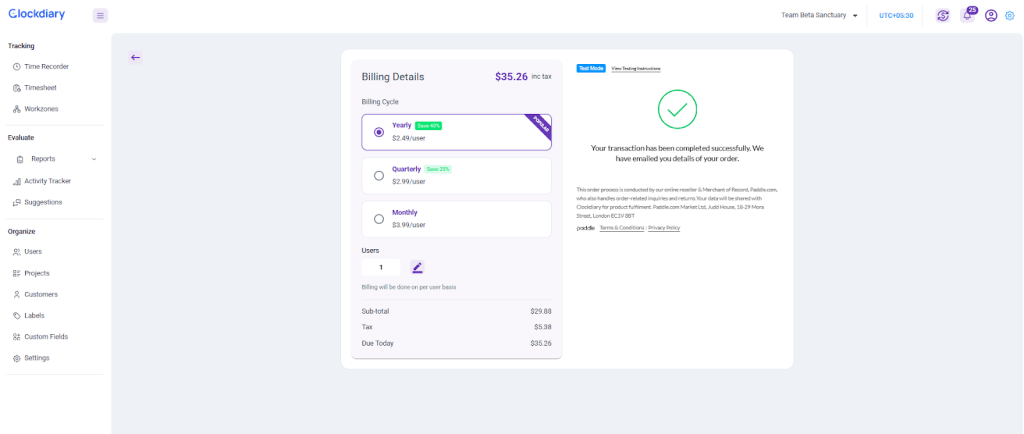Click the back arrow icon
The width and height of the screenshot is (1024, 434).
click(x=135, y=57)
